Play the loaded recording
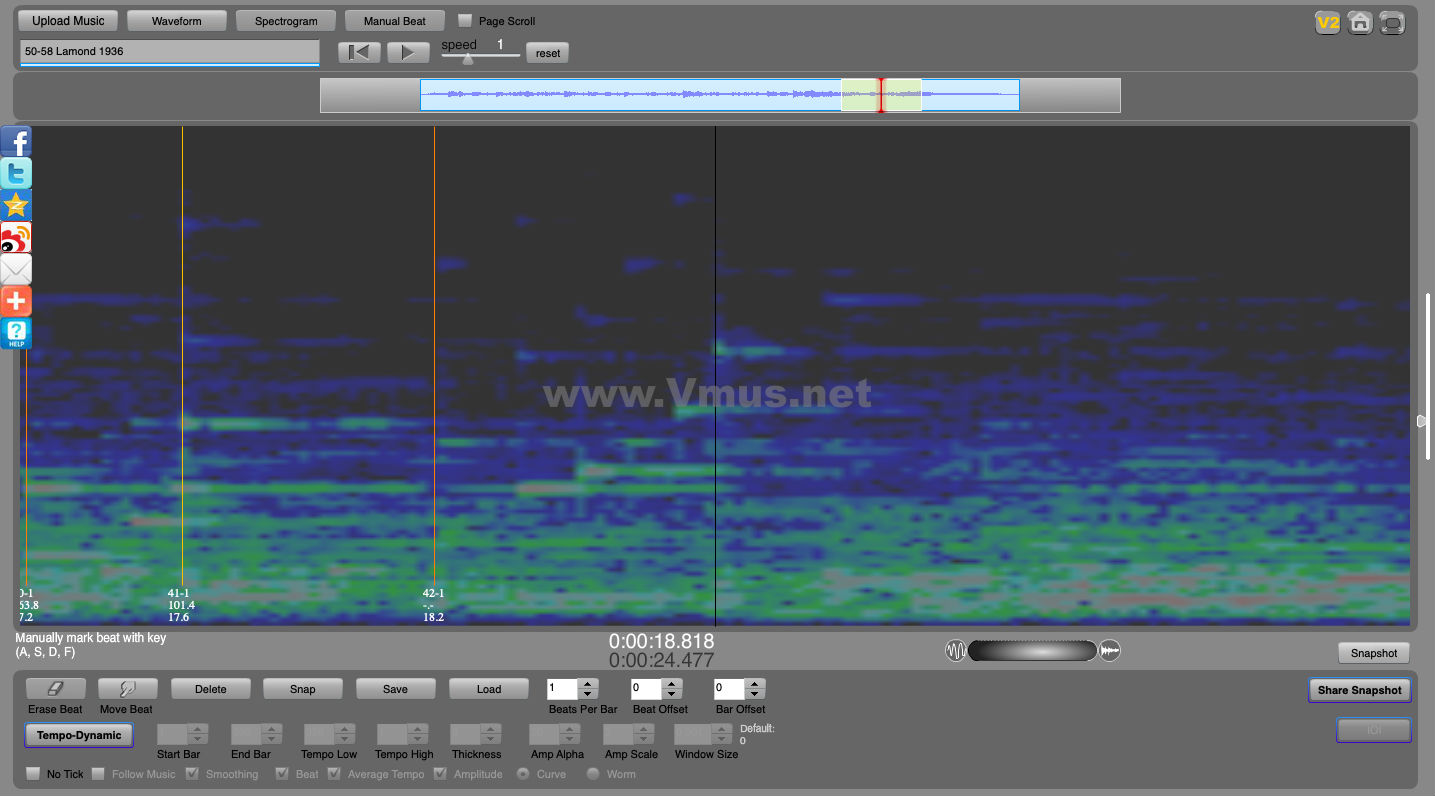Viewport: 1435px width, 796px height. tap(408, 52)
